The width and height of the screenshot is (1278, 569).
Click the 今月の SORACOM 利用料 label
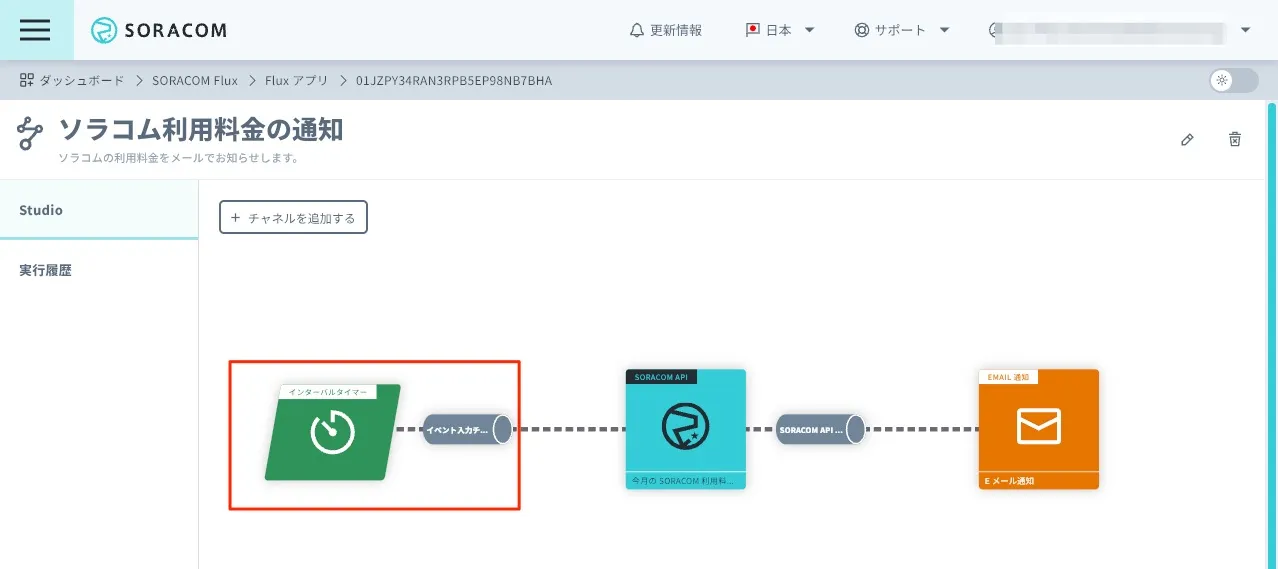point(683,481)
